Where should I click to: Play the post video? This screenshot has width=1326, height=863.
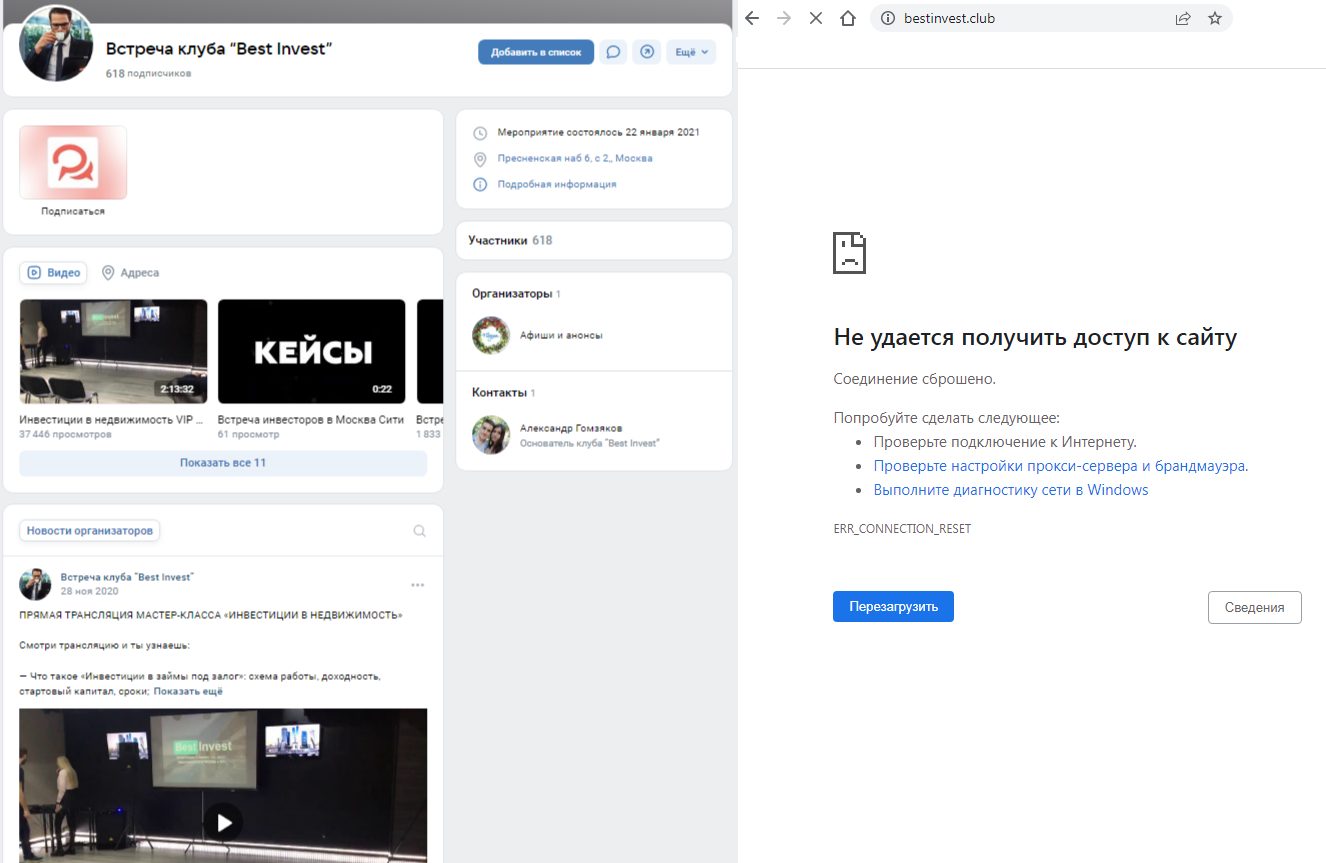(223, 822)
